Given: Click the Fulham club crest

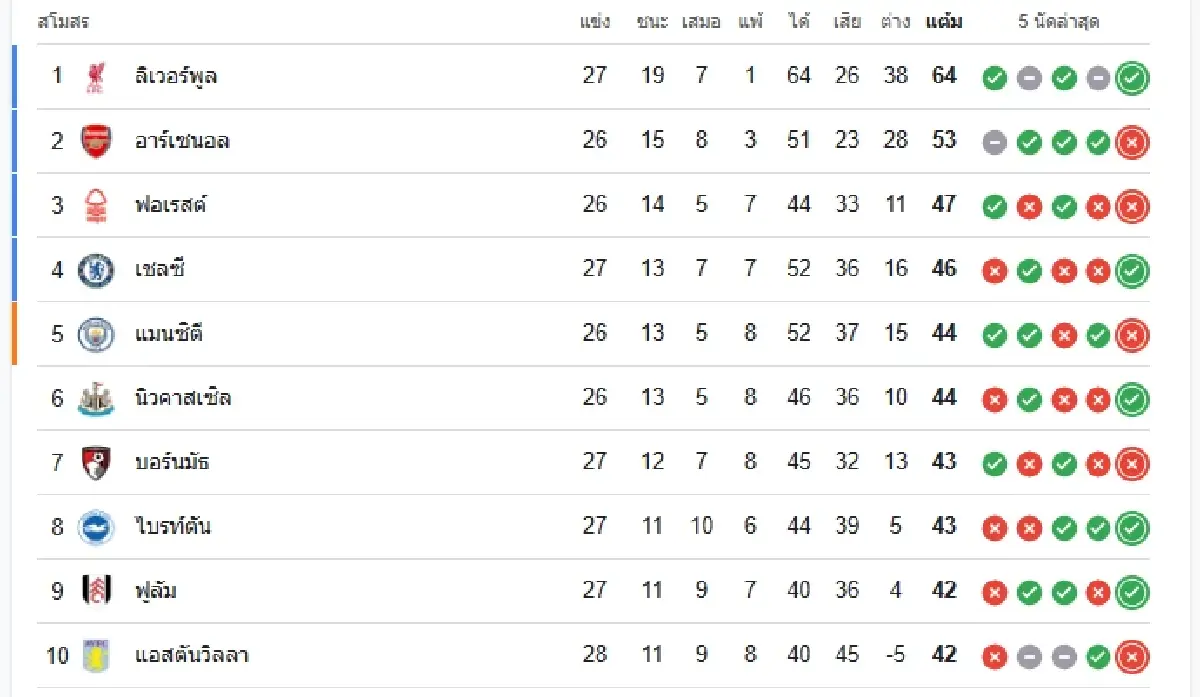Looking at the screenshot, I should [96, 591].
